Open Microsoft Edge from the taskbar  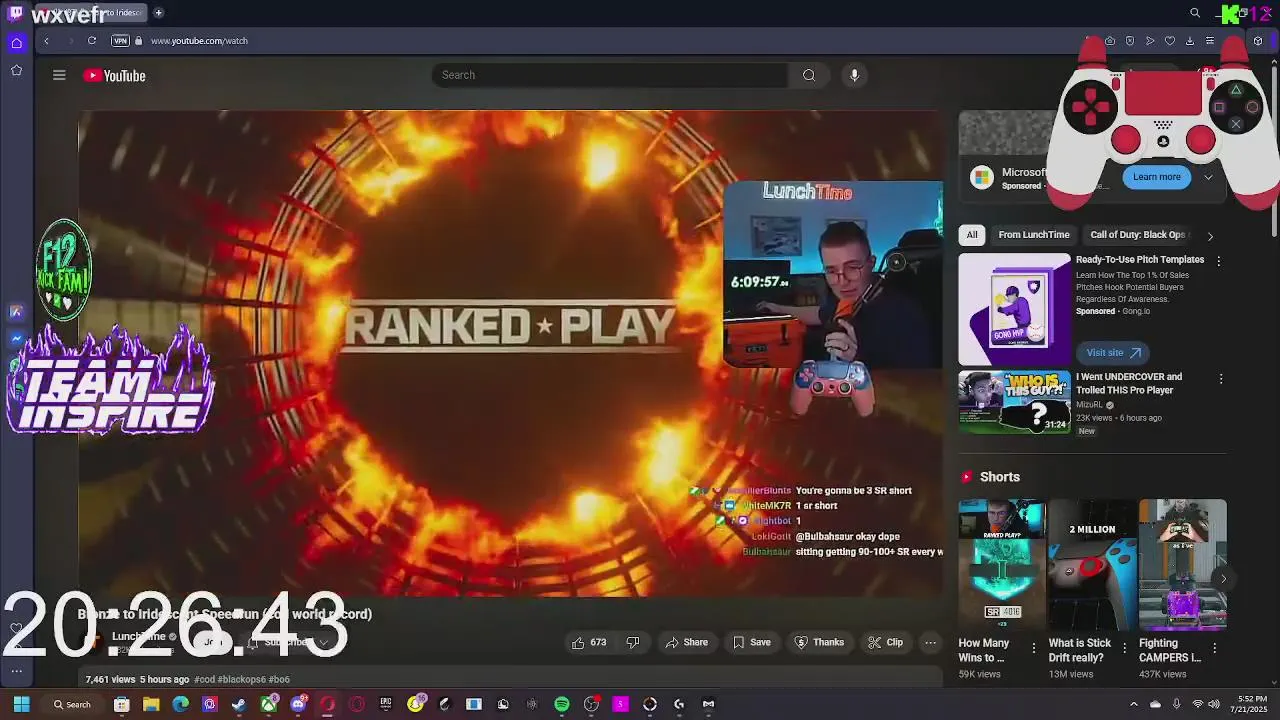[x=180, y=704]
